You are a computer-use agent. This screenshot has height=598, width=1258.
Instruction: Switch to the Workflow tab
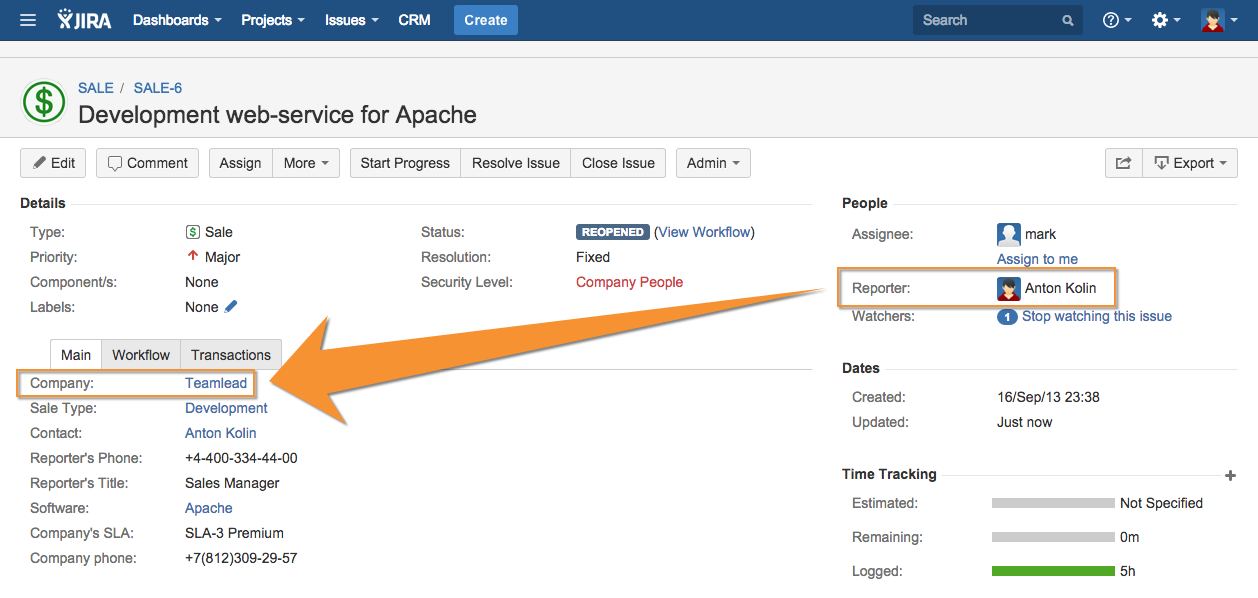(141, 355)
